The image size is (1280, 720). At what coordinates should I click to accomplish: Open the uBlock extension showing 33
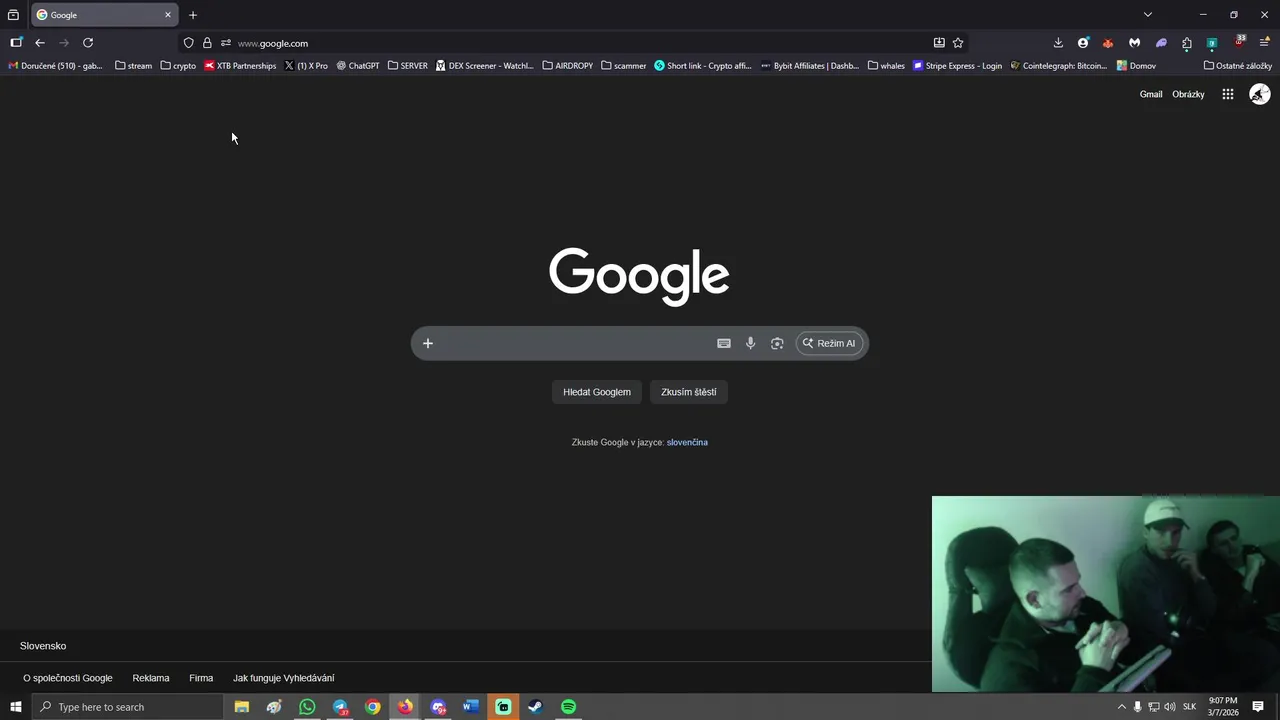tap(1239, 42)
